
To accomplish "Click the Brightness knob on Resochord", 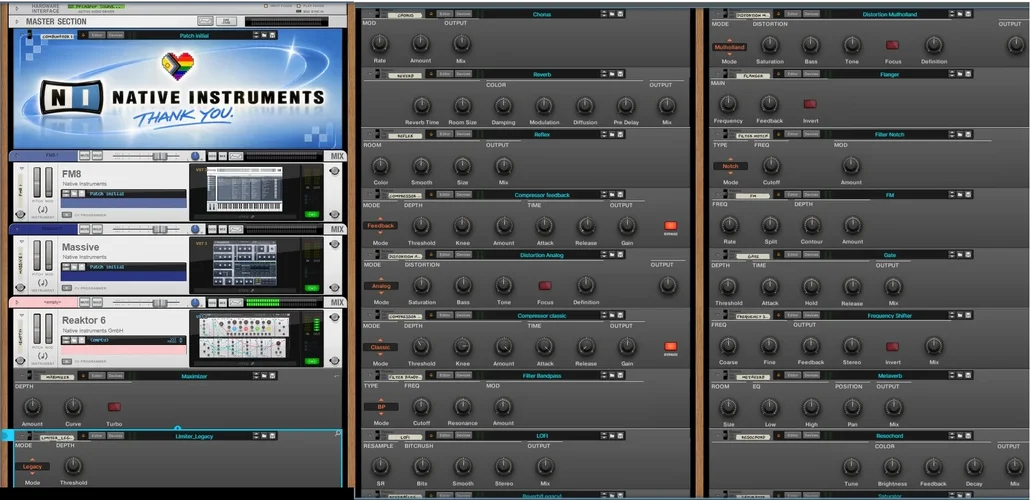I will point(892,466).
